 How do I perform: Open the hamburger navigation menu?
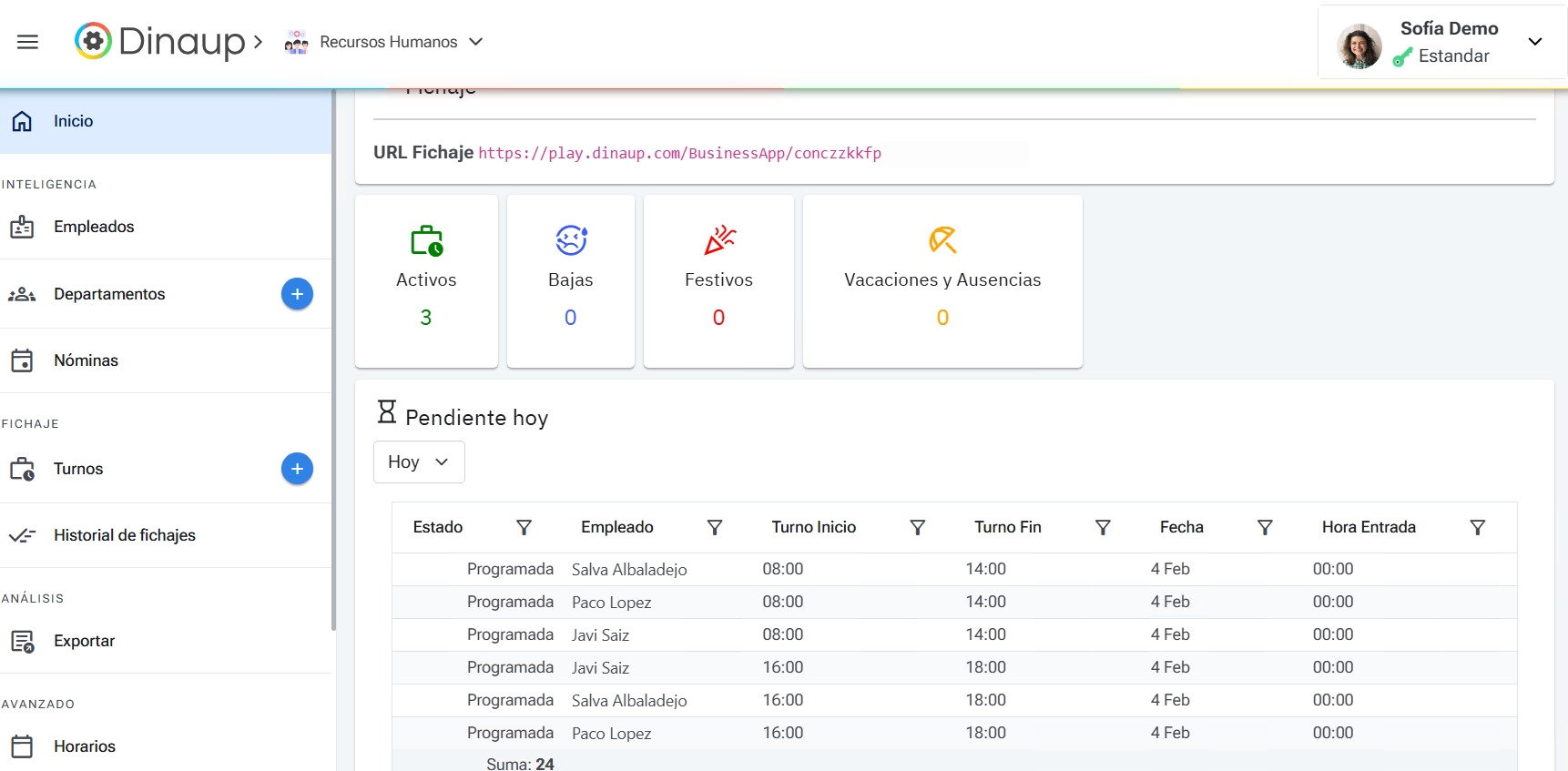tap(27, 42)
